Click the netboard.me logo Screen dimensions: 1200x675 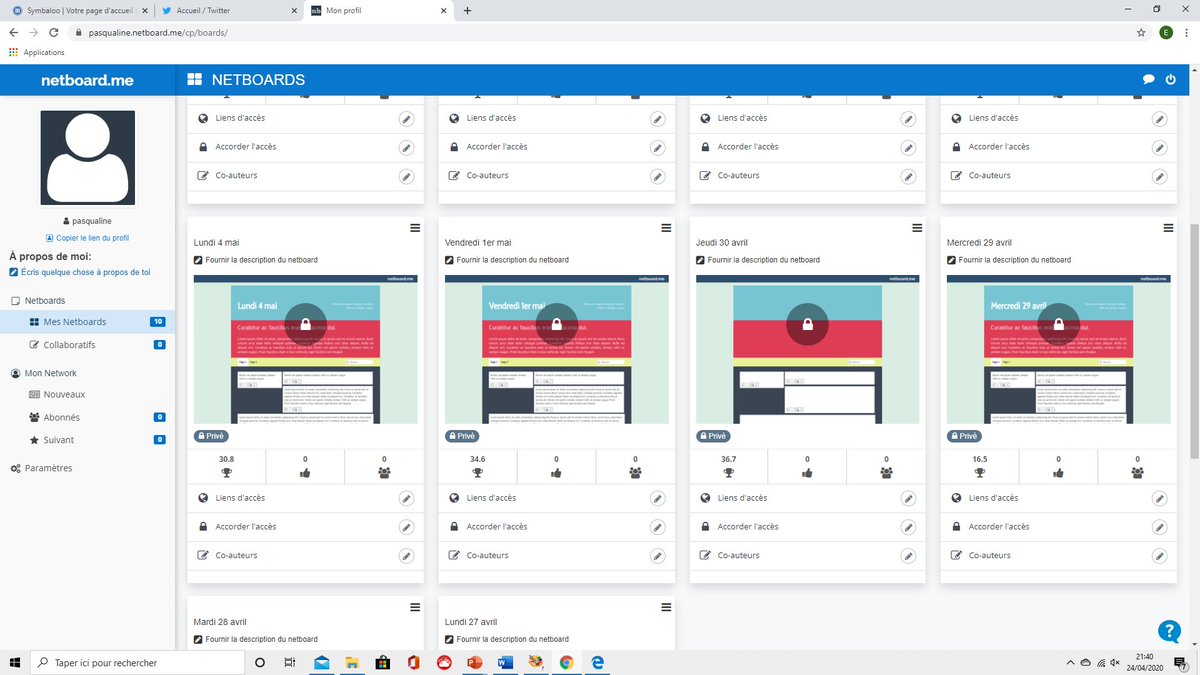pyautogui.click(x=87, y=80)
